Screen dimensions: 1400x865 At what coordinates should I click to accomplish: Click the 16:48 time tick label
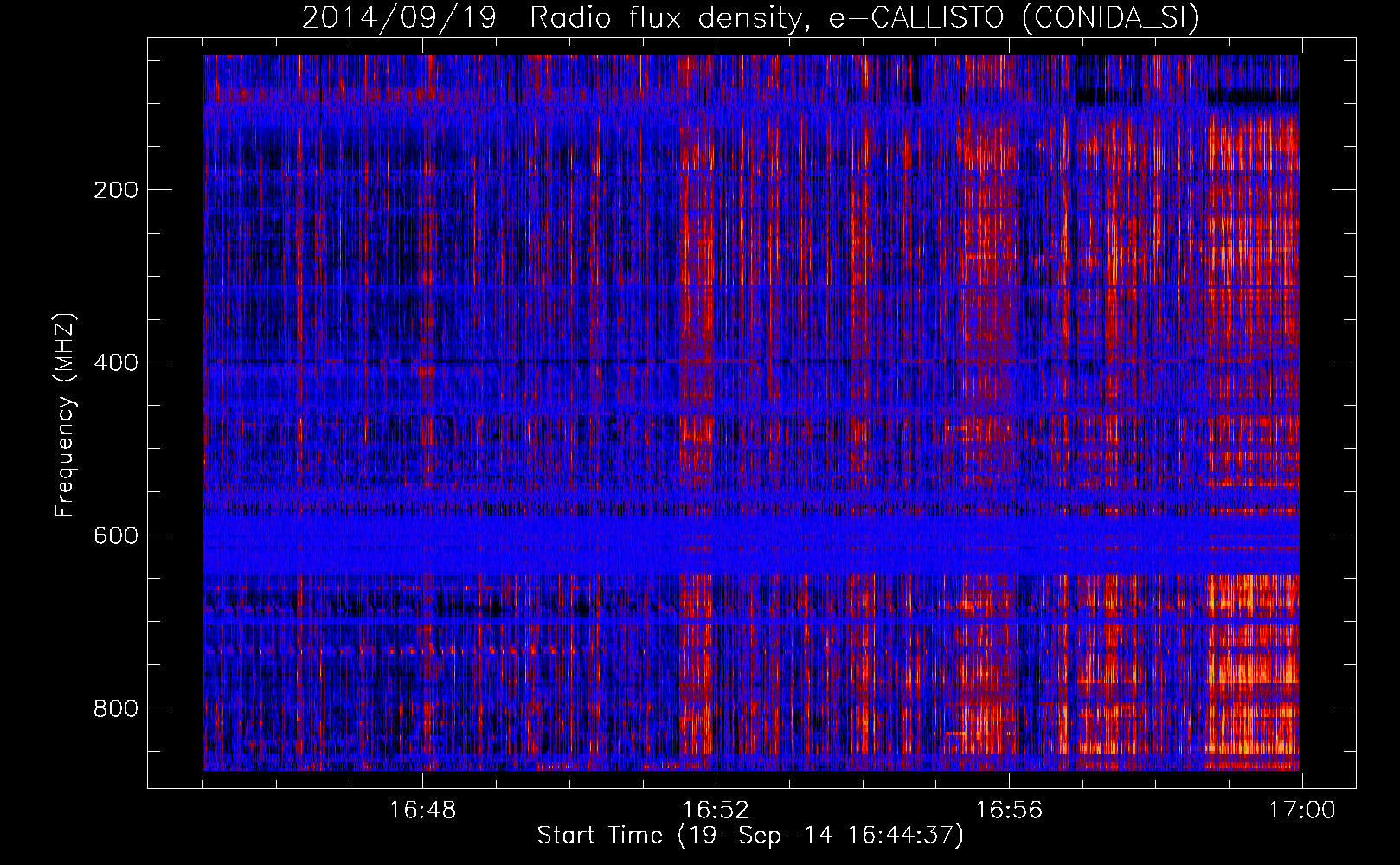pos(422,811)
